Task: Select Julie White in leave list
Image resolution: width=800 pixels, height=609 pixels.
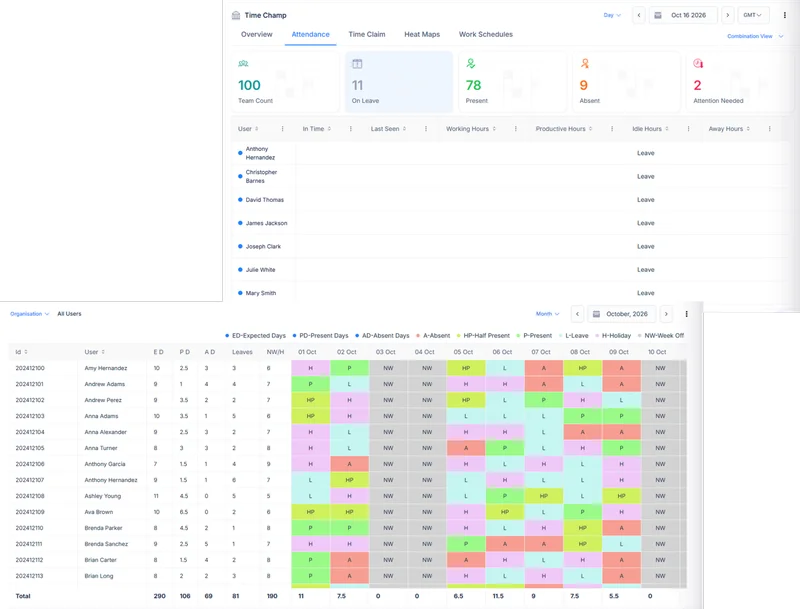Action: coord(260,270)
